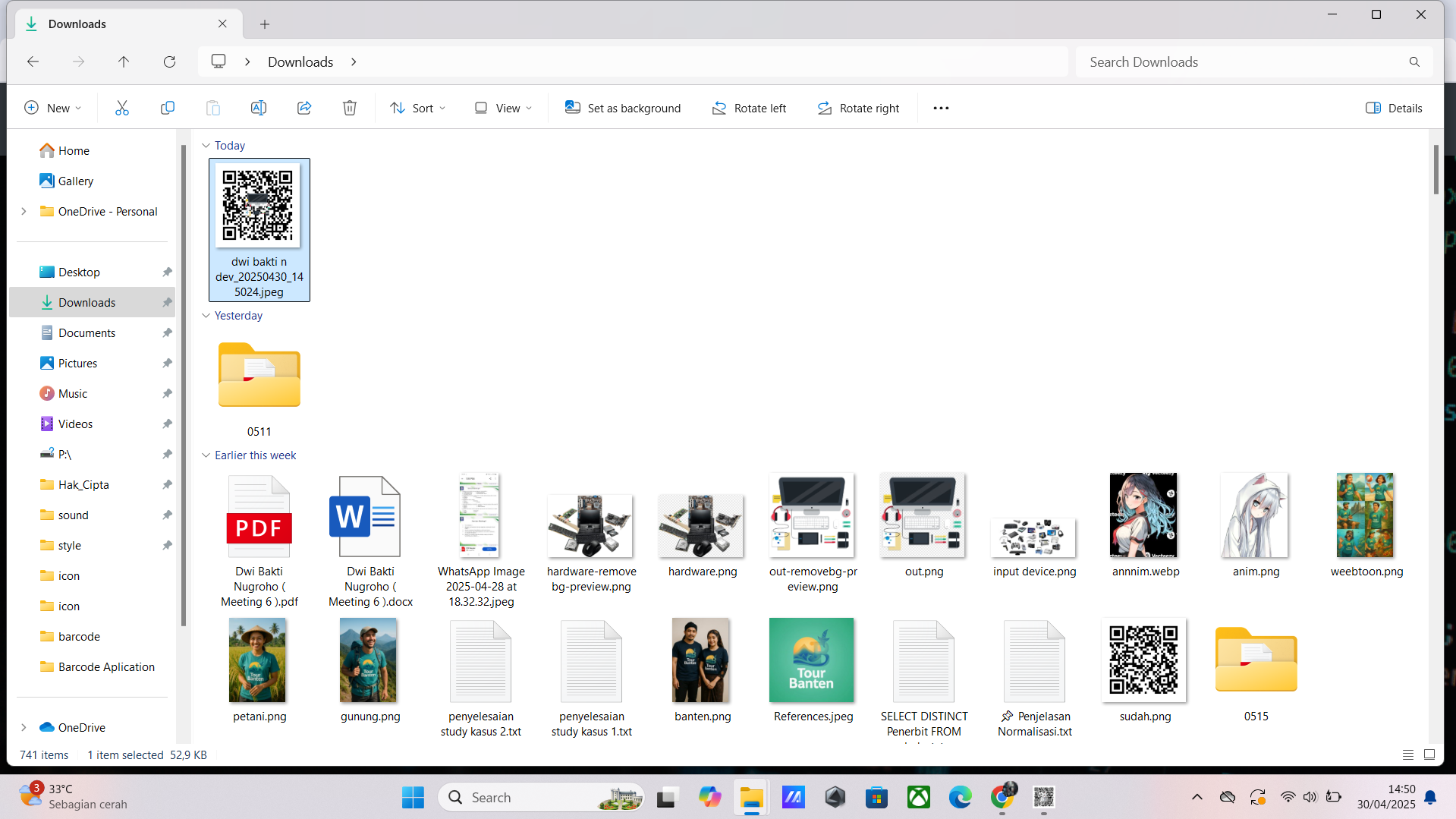Switch to details list view in status bar
This screenshot has width=1456, height=819.
pos(1408,754)
